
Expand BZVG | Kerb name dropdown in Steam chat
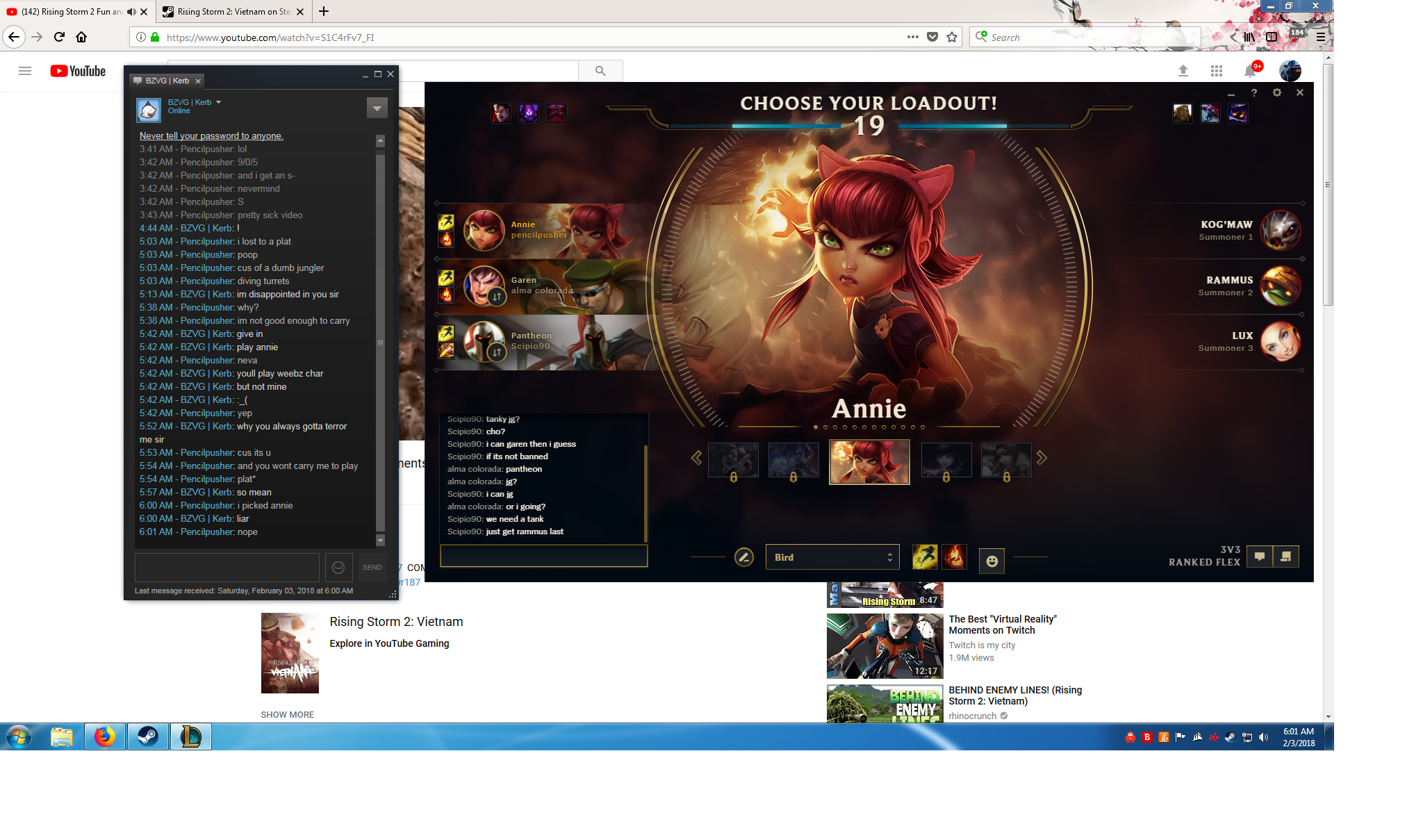point(218,102)
